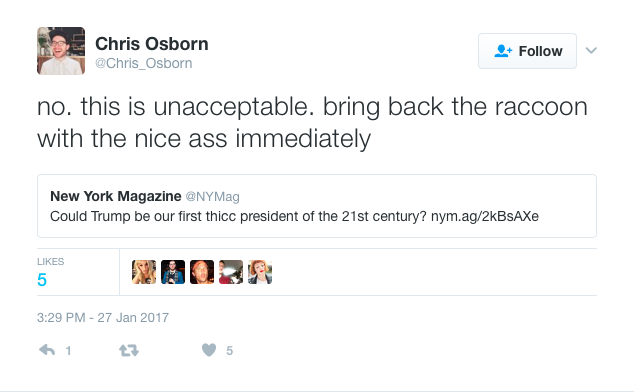Follow Chris Osborn

pos(527,51)
